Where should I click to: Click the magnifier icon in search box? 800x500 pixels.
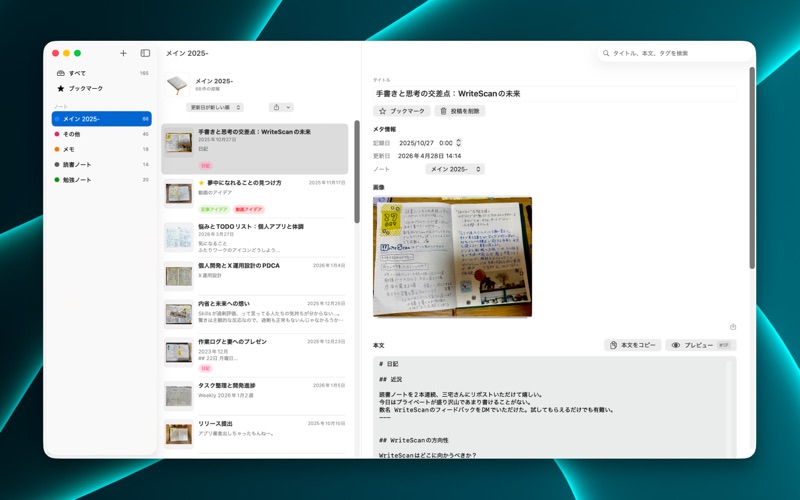pos(606,53)
